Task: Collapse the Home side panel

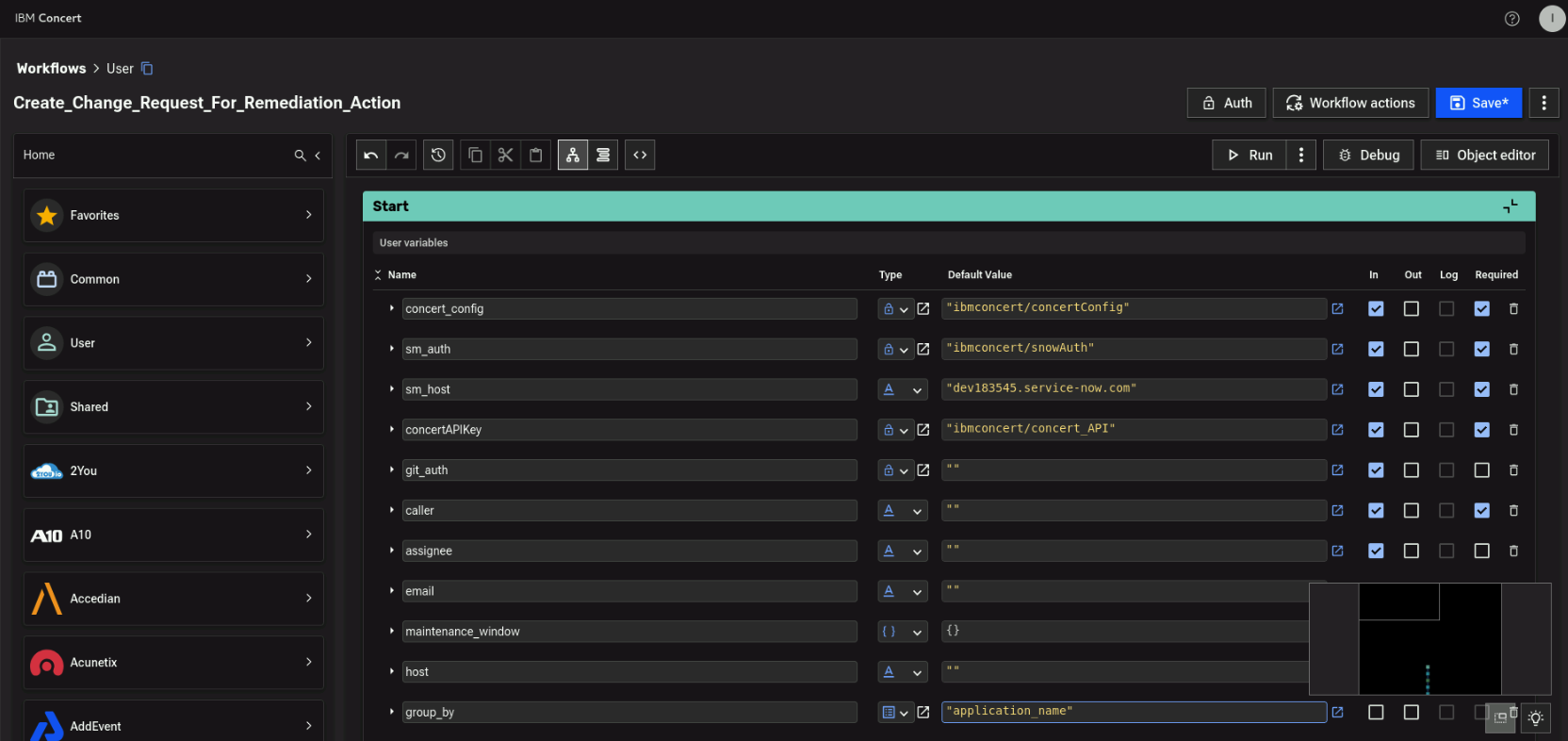Action: click(318, 156)
